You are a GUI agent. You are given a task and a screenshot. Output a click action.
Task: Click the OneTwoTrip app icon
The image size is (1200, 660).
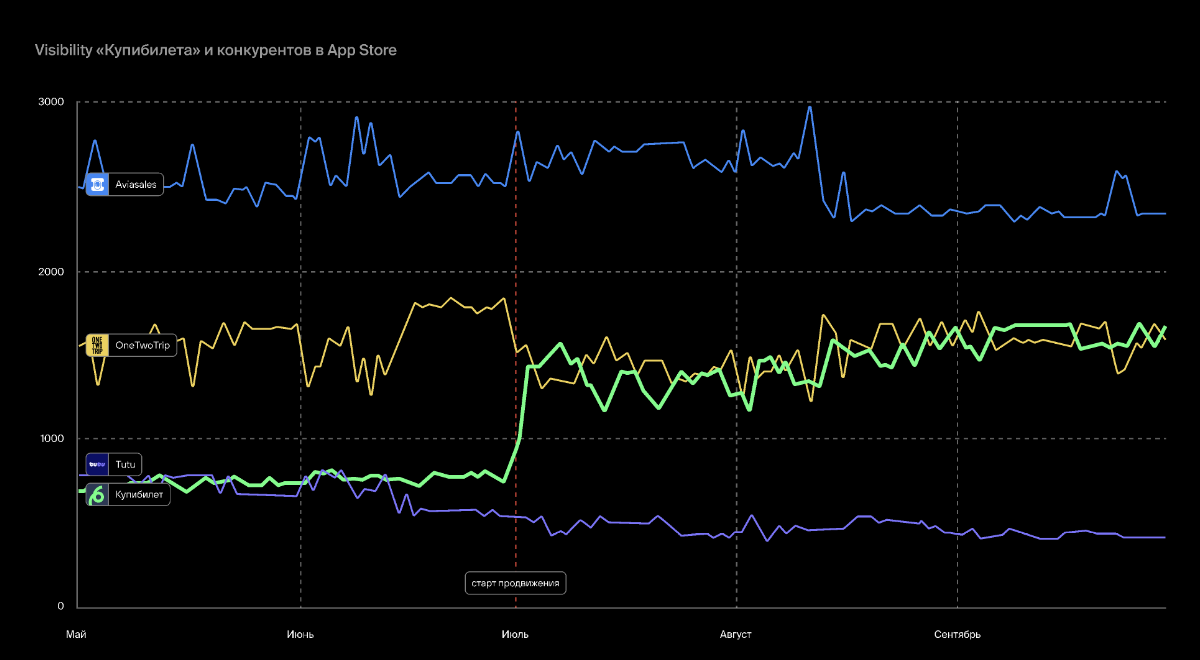(97, 345)
